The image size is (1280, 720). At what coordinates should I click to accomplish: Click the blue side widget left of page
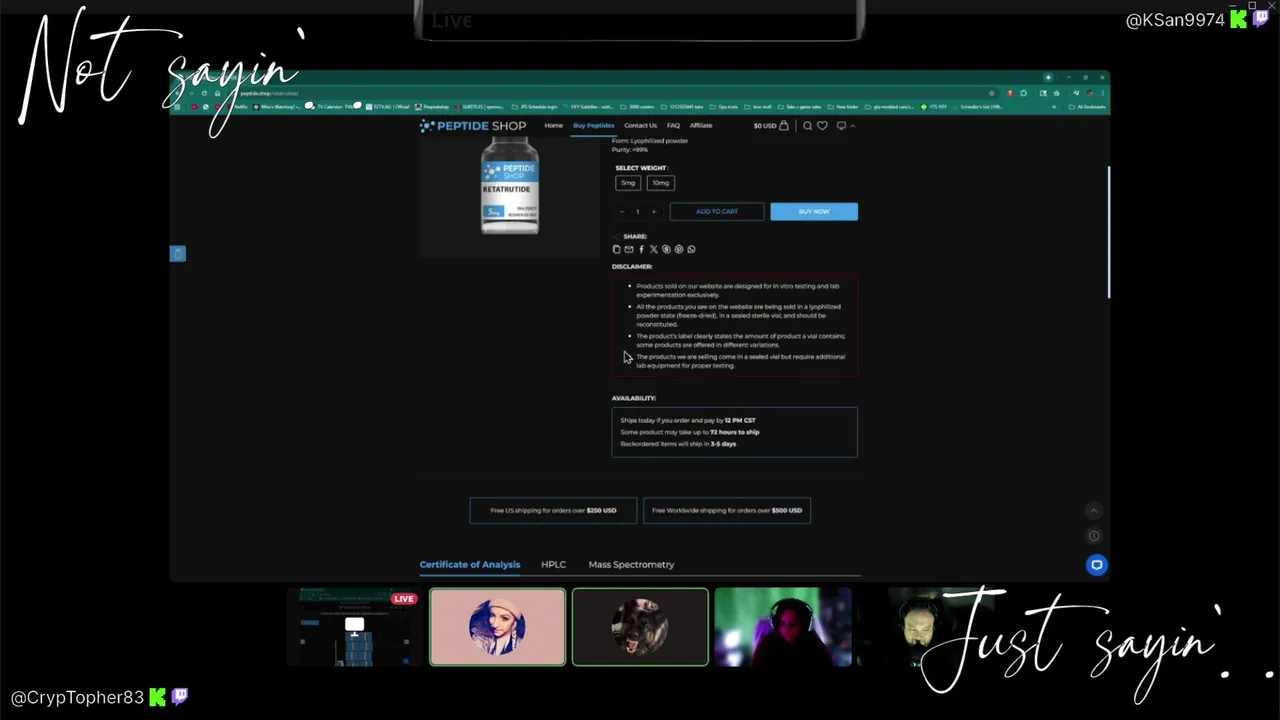pyautogui.click(x=178, y=254)
